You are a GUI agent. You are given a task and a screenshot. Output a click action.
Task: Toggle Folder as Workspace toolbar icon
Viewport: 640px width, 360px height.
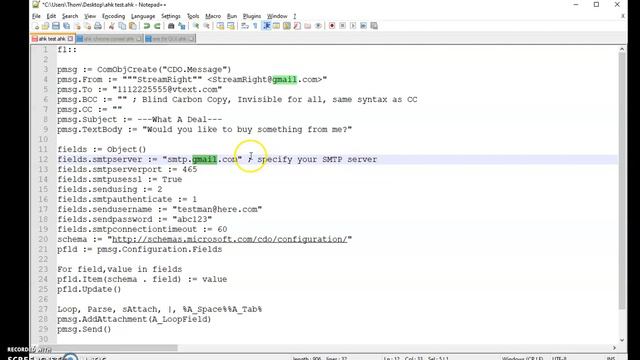[308, 26]
